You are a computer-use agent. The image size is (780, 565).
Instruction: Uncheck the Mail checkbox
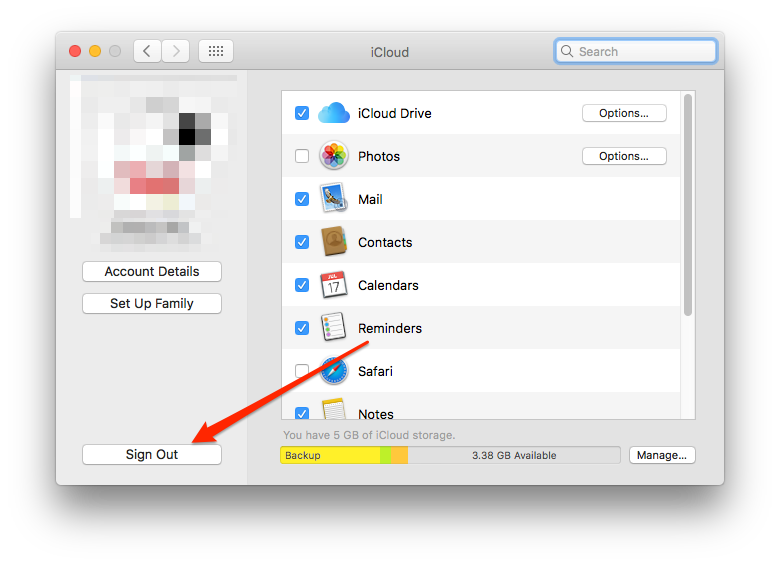coord(302,199)
